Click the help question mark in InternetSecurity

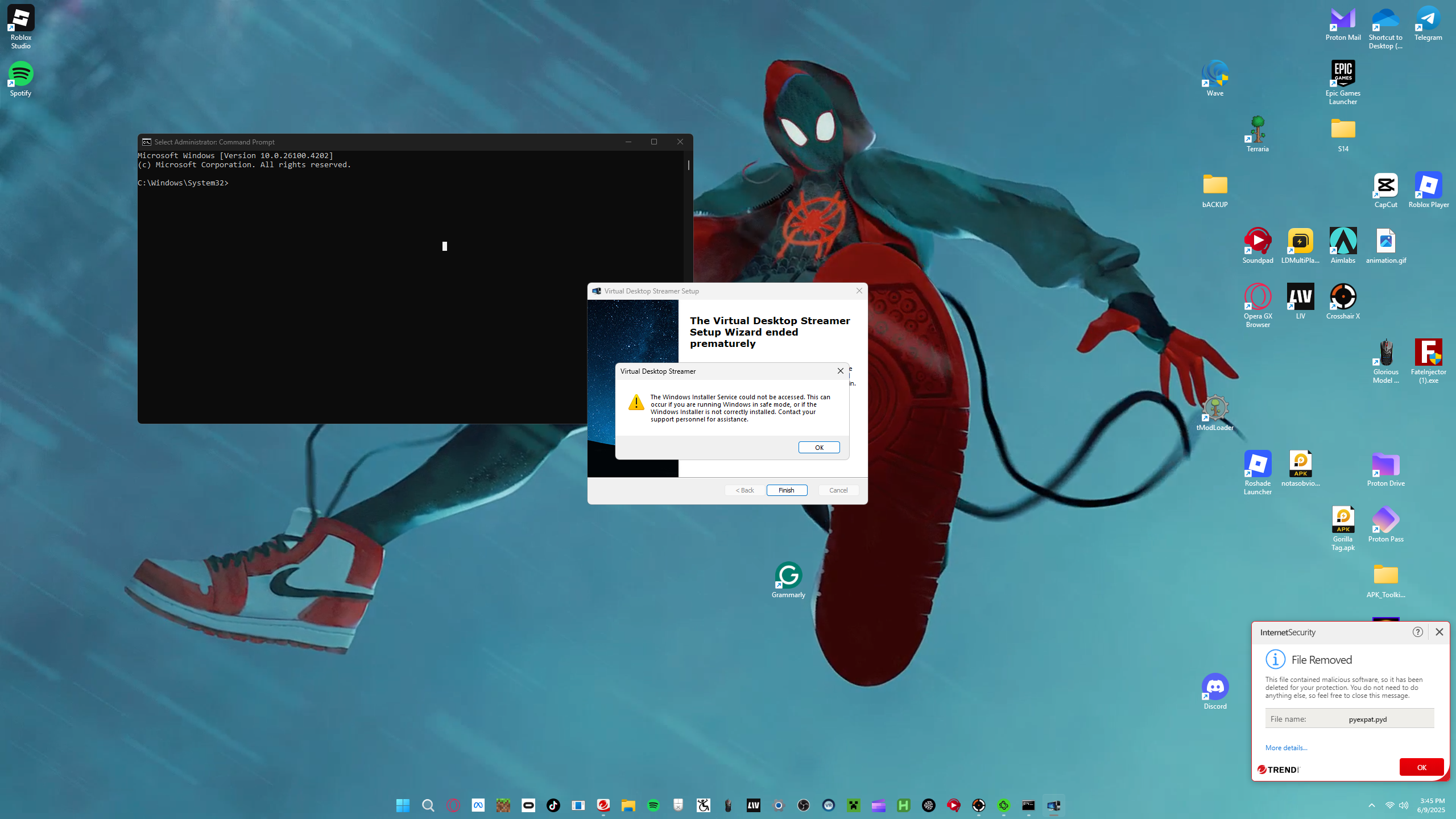(1417, 632)
